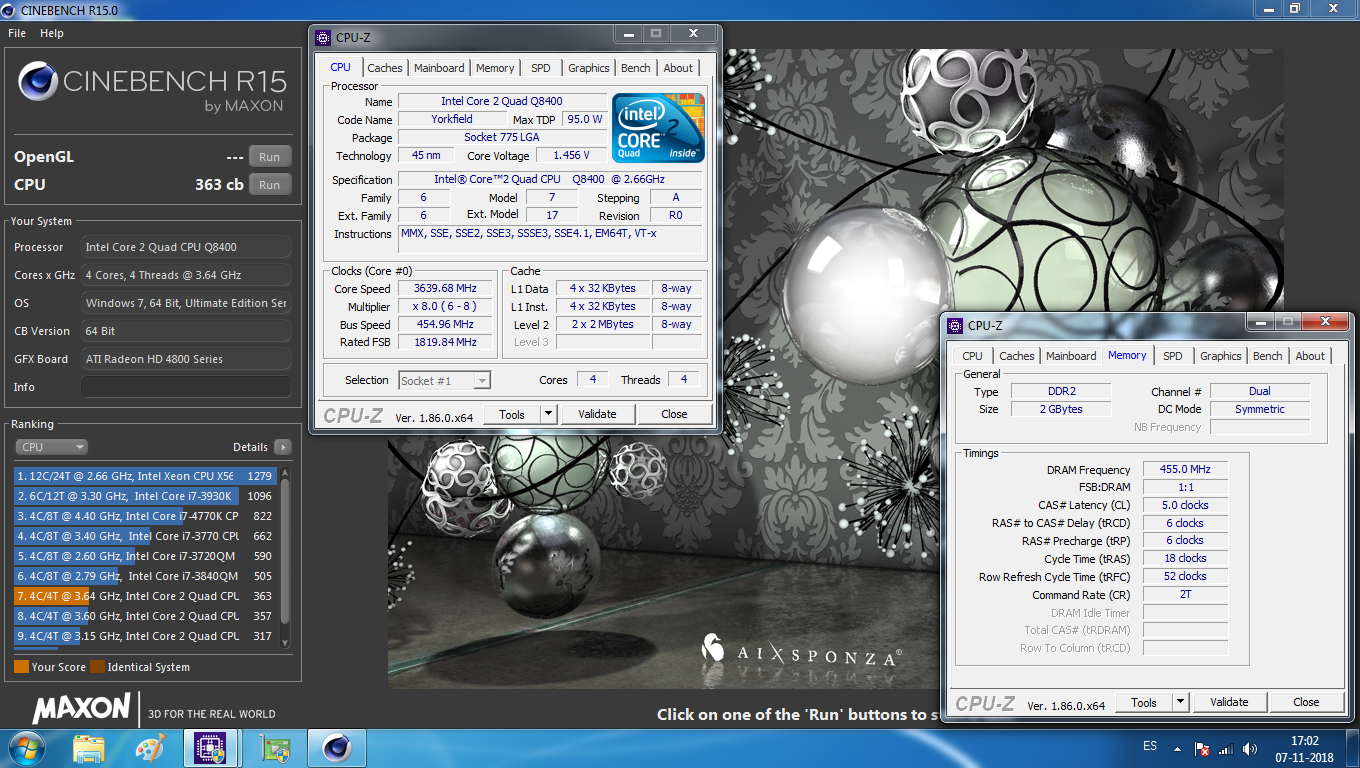The image size is (1360, 768).
Task: Open the ranking CPU dropdown
Action: tap(51, 447)
